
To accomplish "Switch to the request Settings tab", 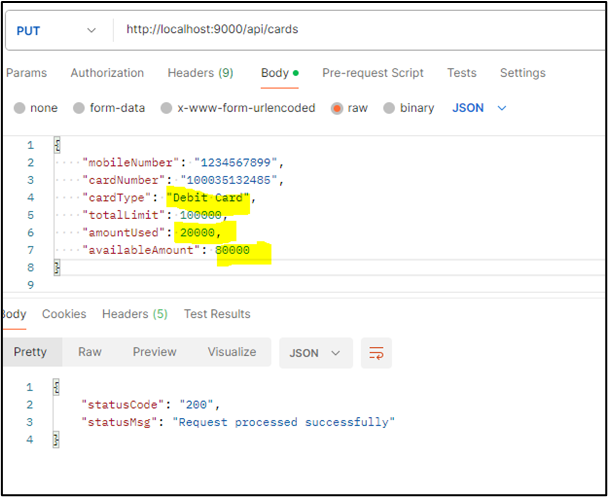I will tap(522, 73).
